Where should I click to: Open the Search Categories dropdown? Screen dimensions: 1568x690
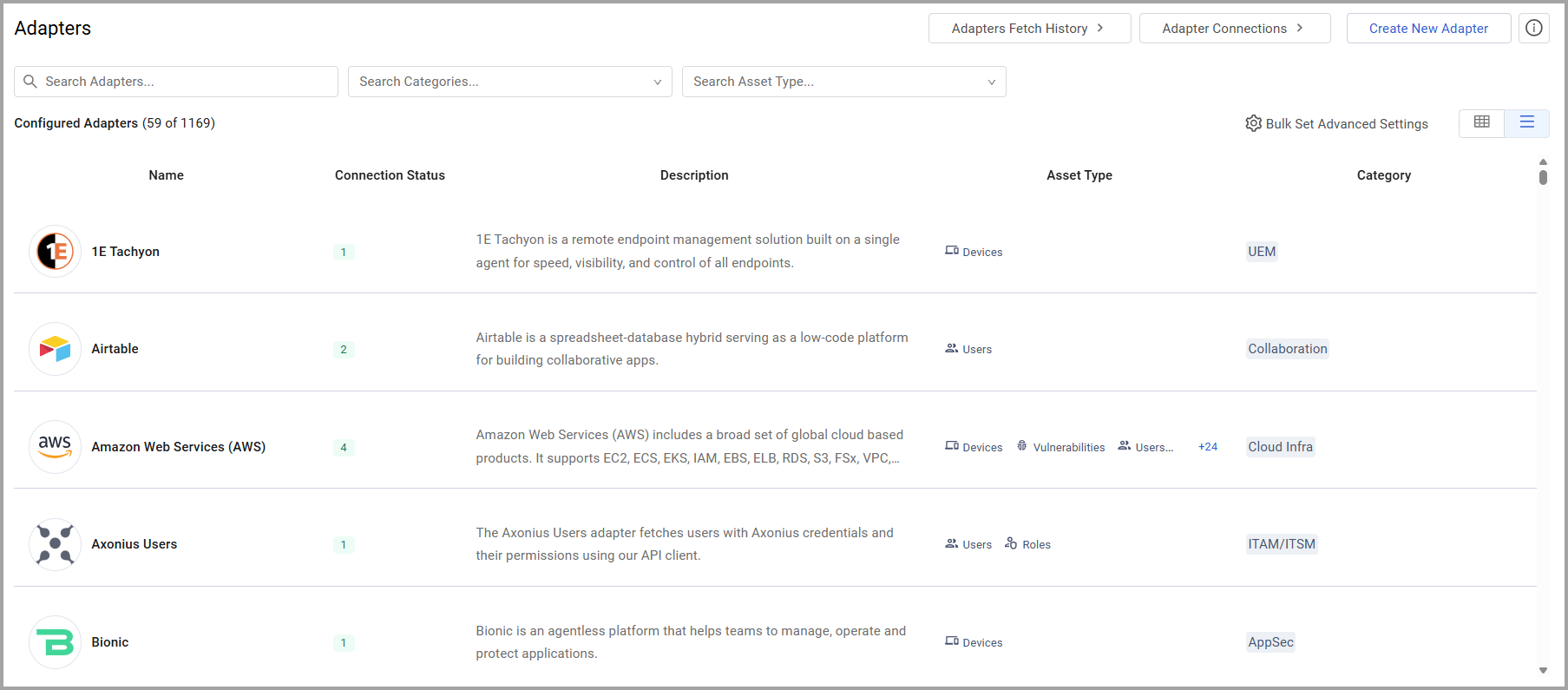510,82
